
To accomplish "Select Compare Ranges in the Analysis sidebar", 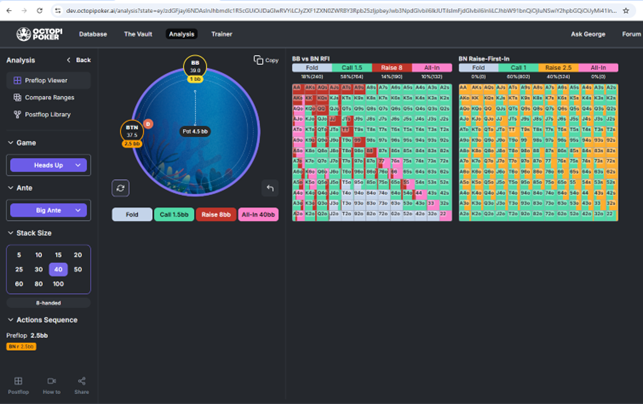I will click(x=48, y=97).
